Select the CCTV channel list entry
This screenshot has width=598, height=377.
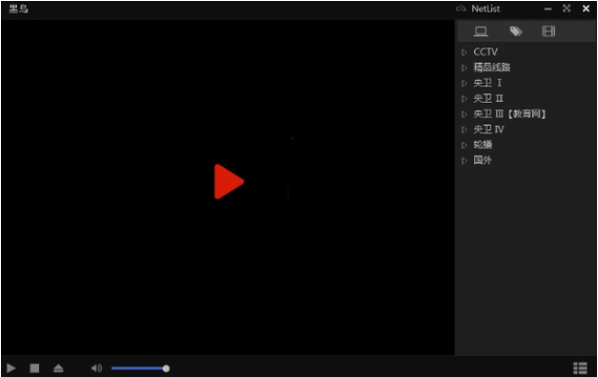485,52
